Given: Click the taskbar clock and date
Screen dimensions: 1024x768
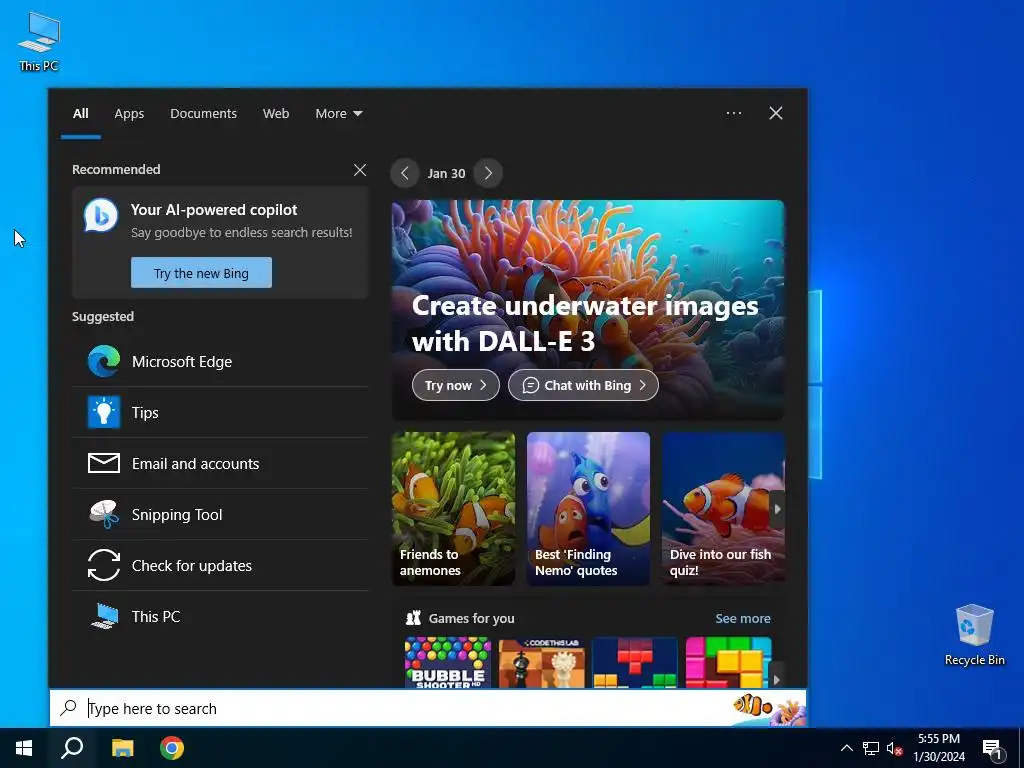Looking at the screenshot, I should point(938,748).
